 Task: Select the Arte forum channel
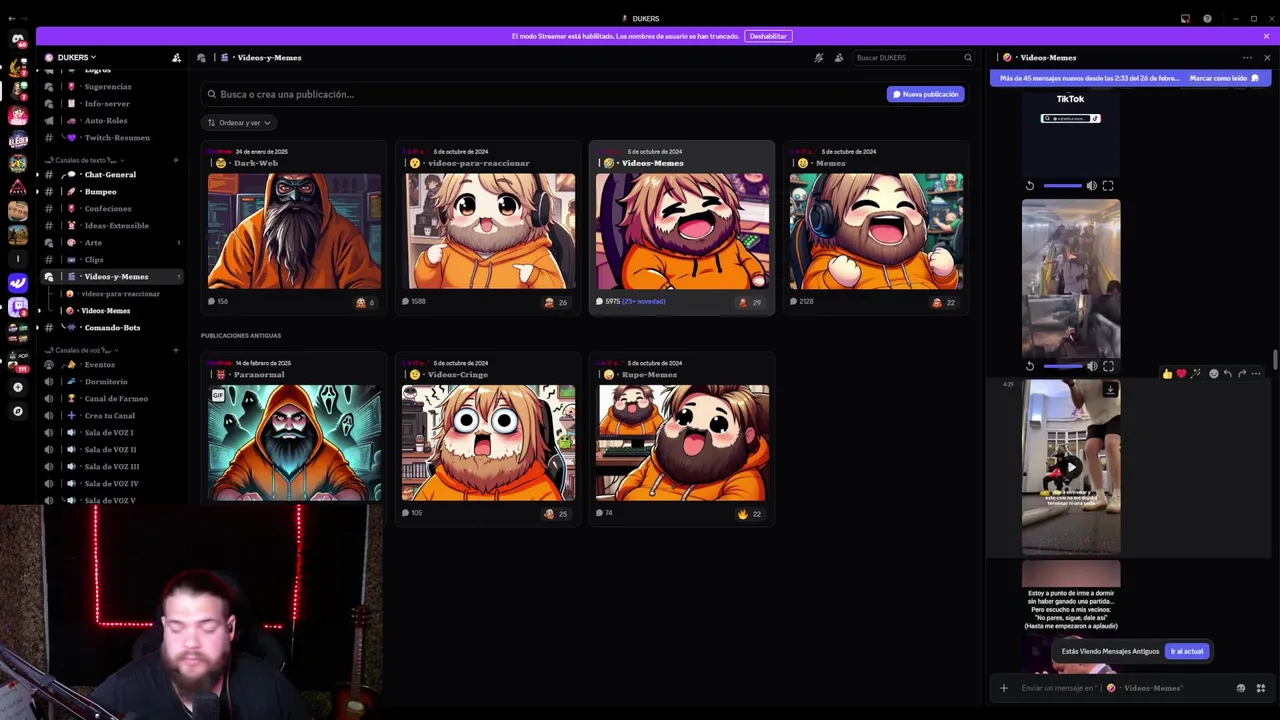[112, 243]
